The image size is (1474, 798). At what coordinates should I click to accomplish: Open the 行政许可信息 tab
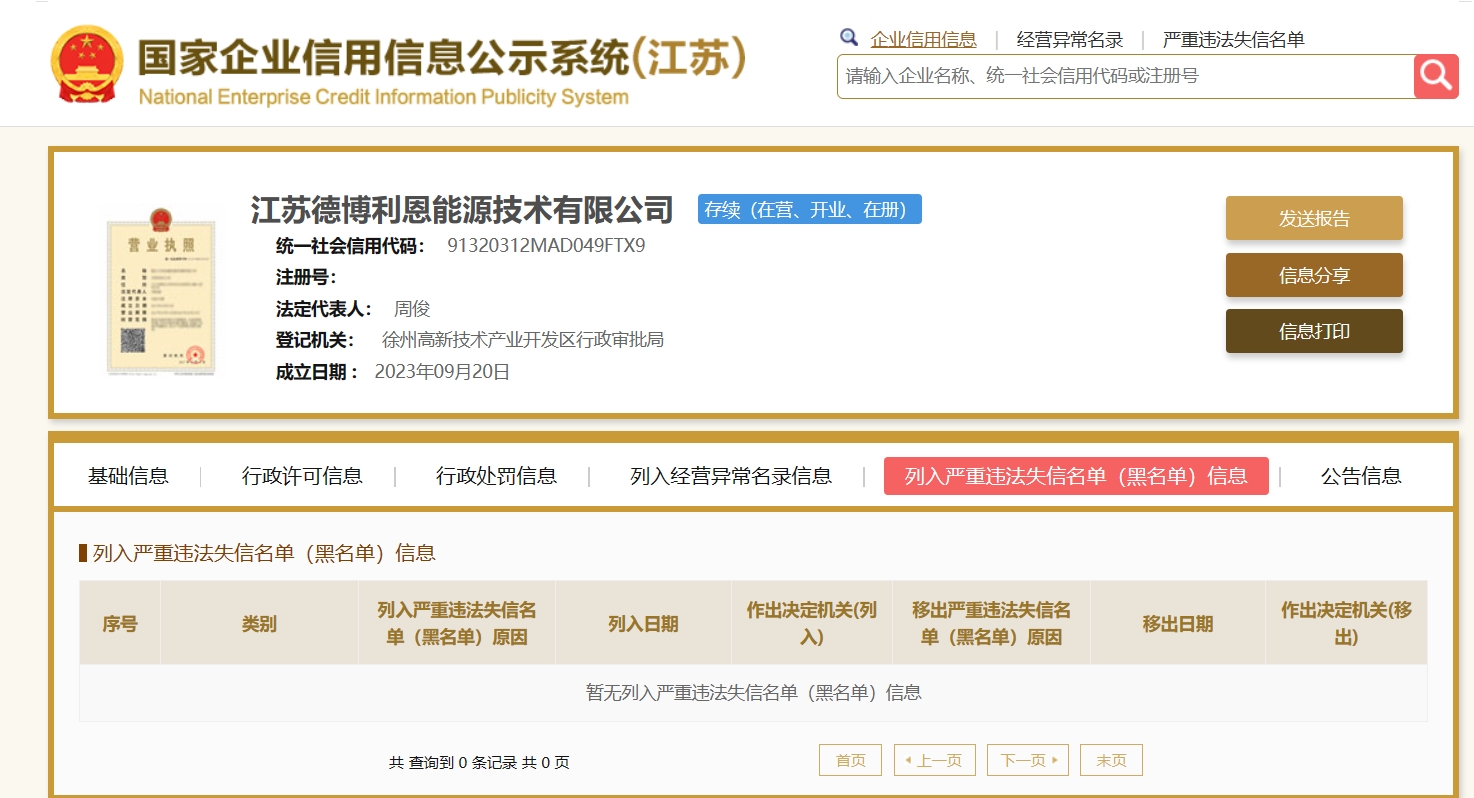[302, 476]
